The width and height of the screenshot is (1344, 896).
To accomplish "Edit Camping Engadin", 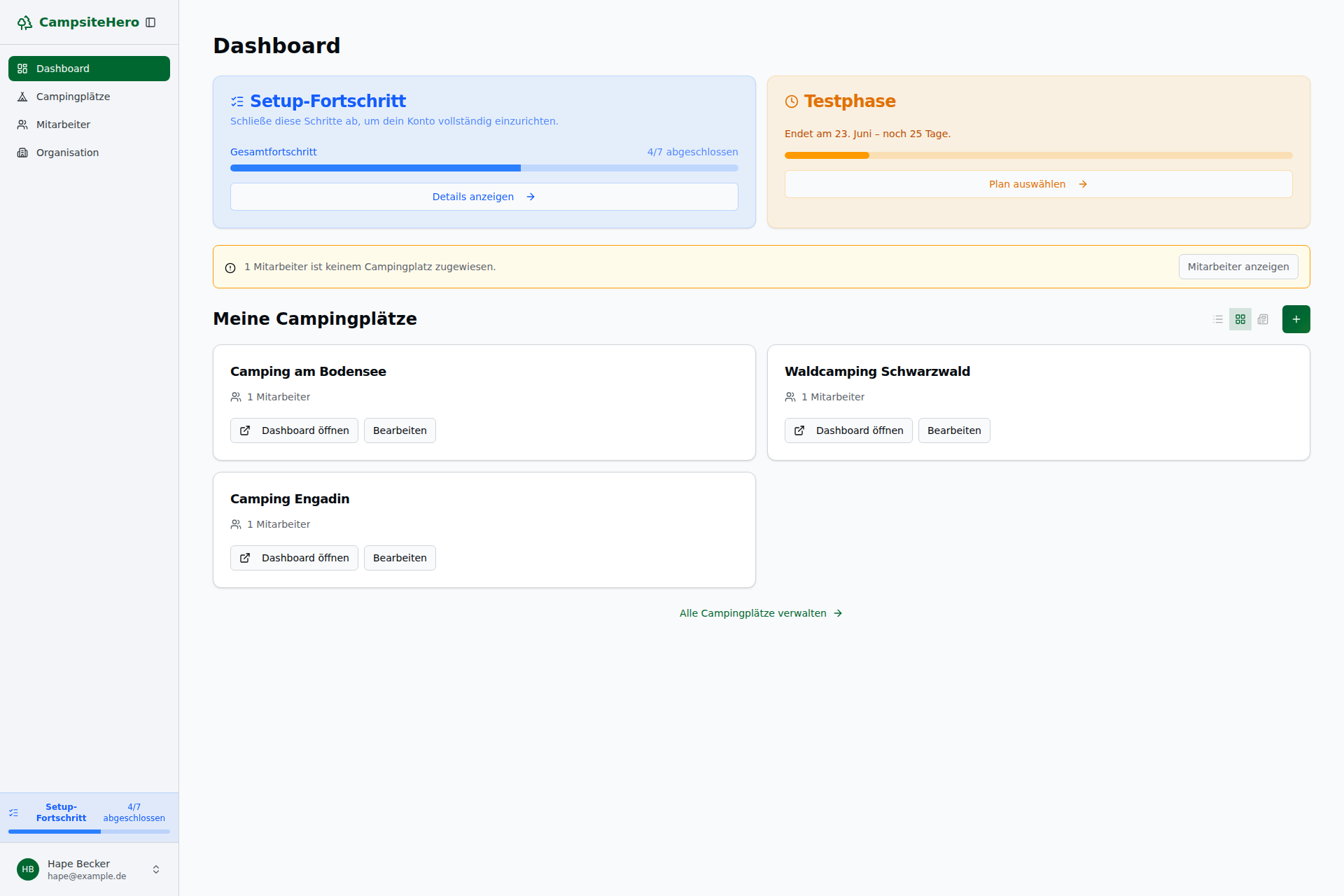I will coord(400,558).
